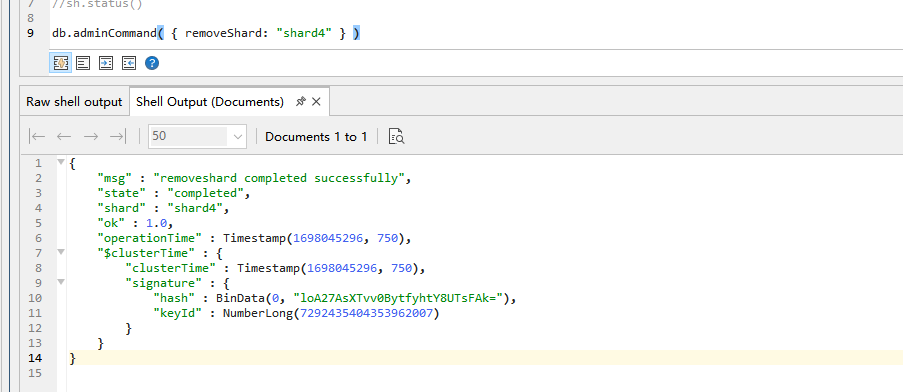903x392 pixels.
Task: Switch to Raw shell output tab
Action: point(74,102)
